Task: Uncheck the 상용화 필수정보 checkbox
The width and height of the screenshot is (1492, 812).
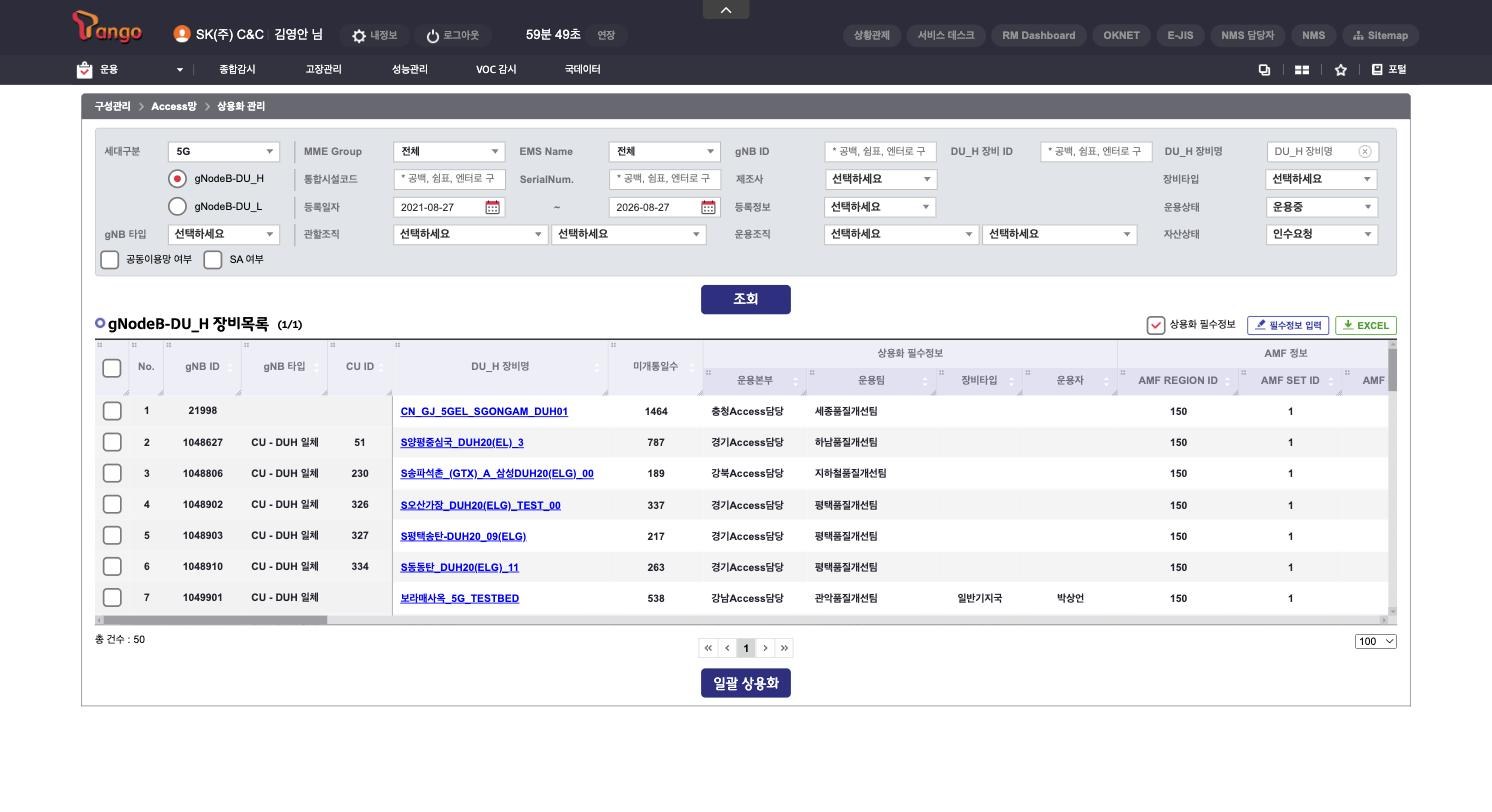Action: (1156, 325)
